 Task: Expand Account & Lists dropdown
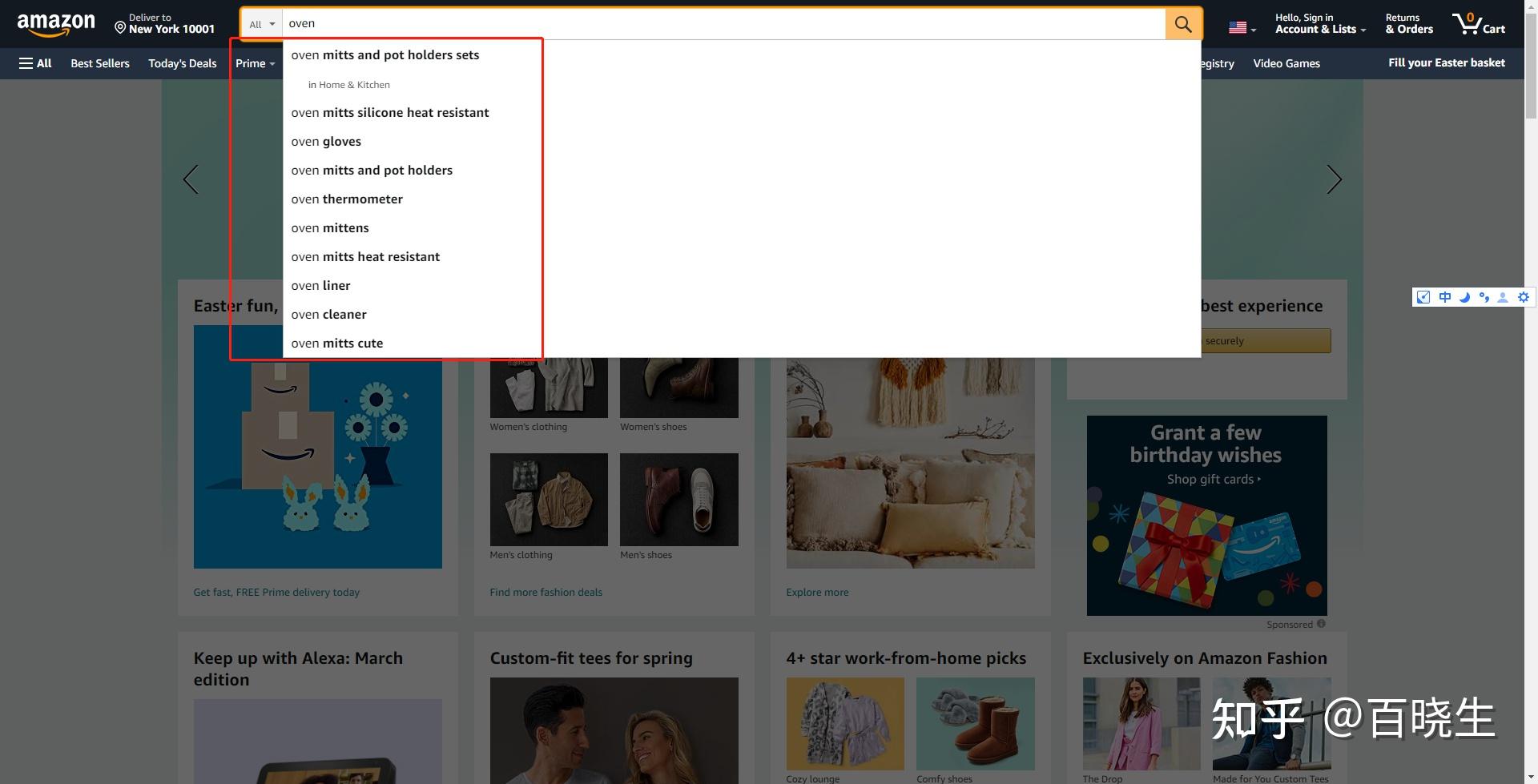pyautogui.click(x=1320, y=23)
